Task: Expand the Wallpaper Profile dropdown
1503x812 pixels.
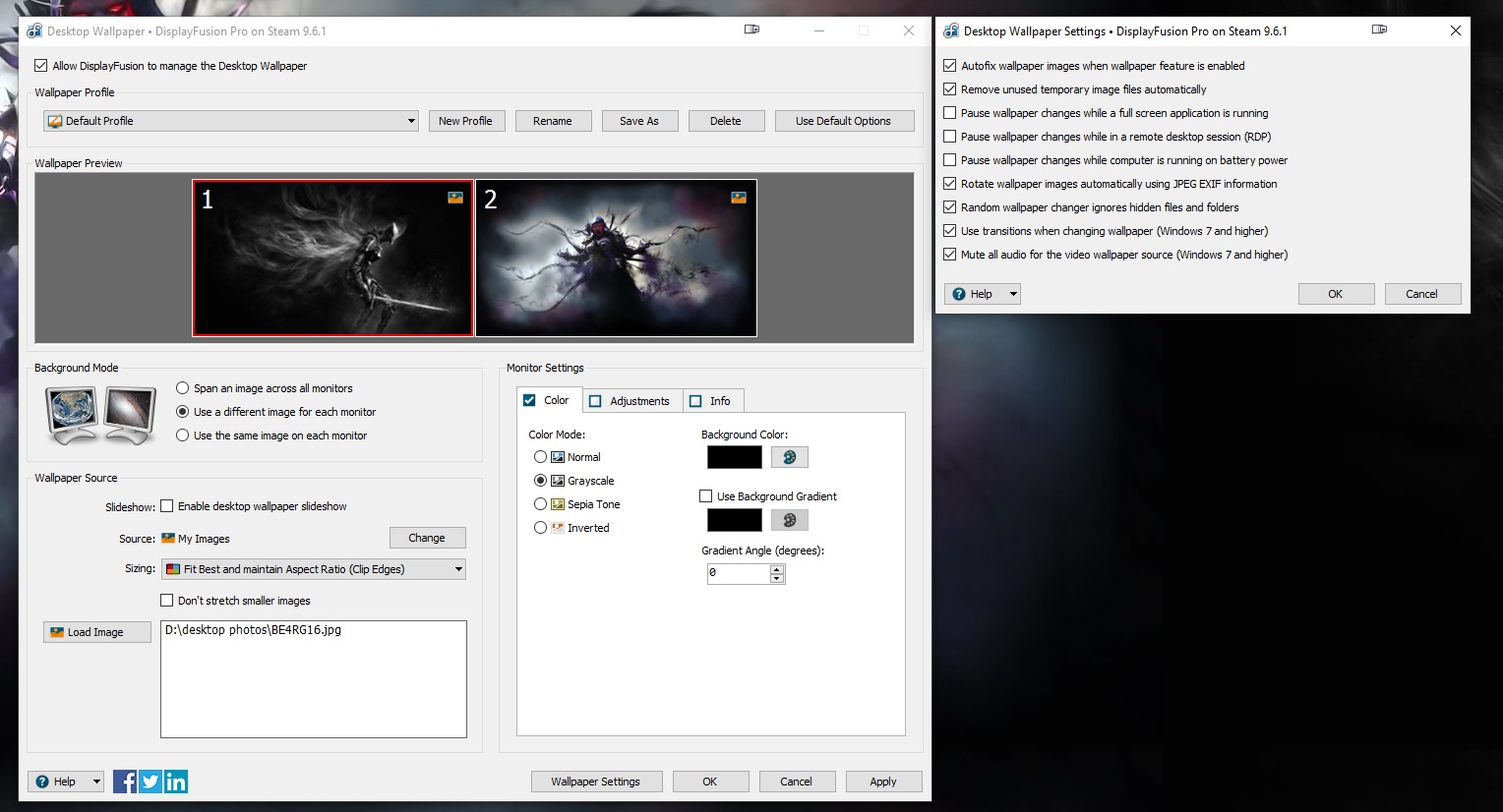Action: tap(411, 121)
